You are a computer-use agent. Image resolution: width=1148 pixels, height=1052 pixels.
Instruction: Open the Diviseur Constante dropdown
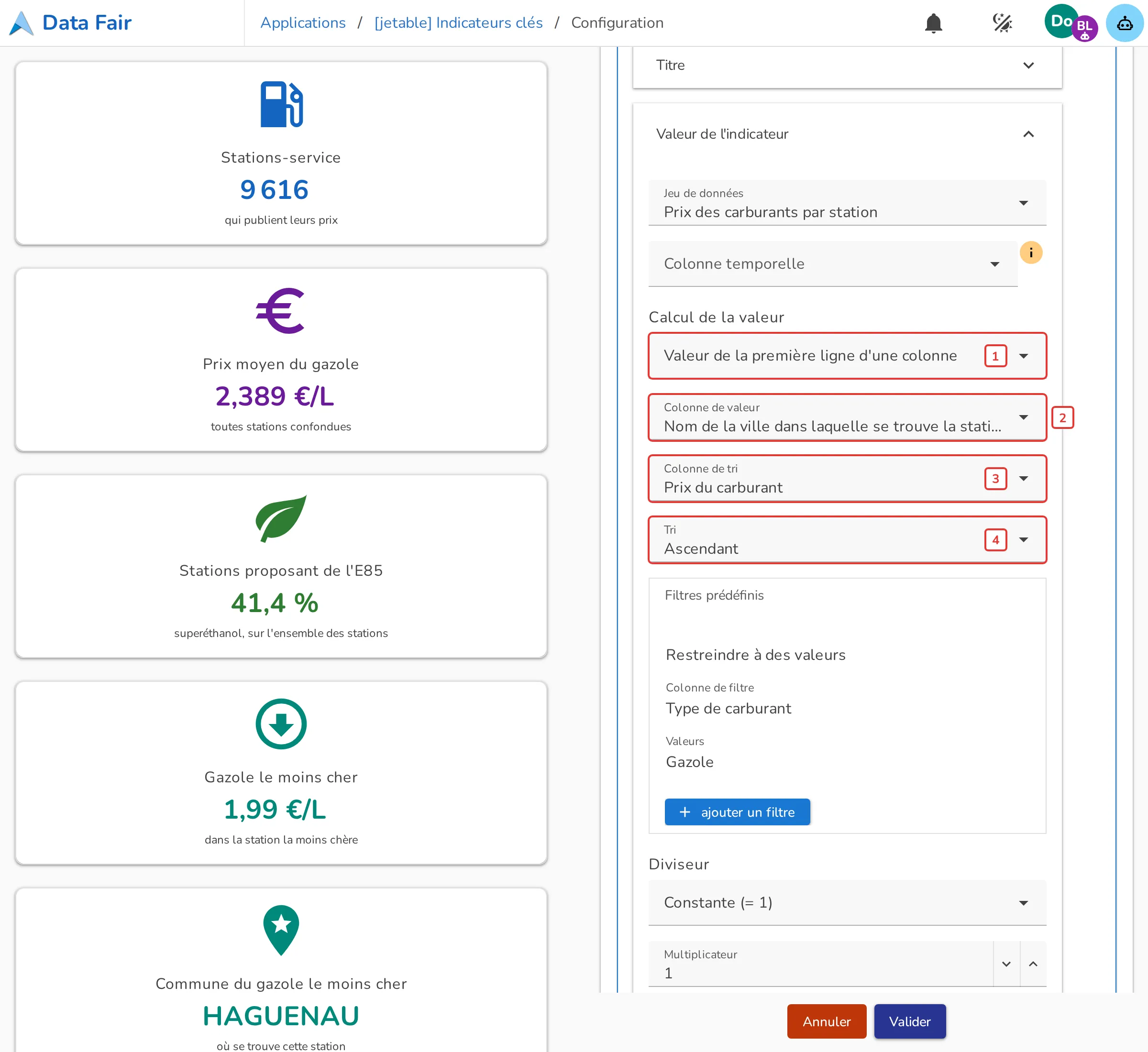tap(847, 903)
